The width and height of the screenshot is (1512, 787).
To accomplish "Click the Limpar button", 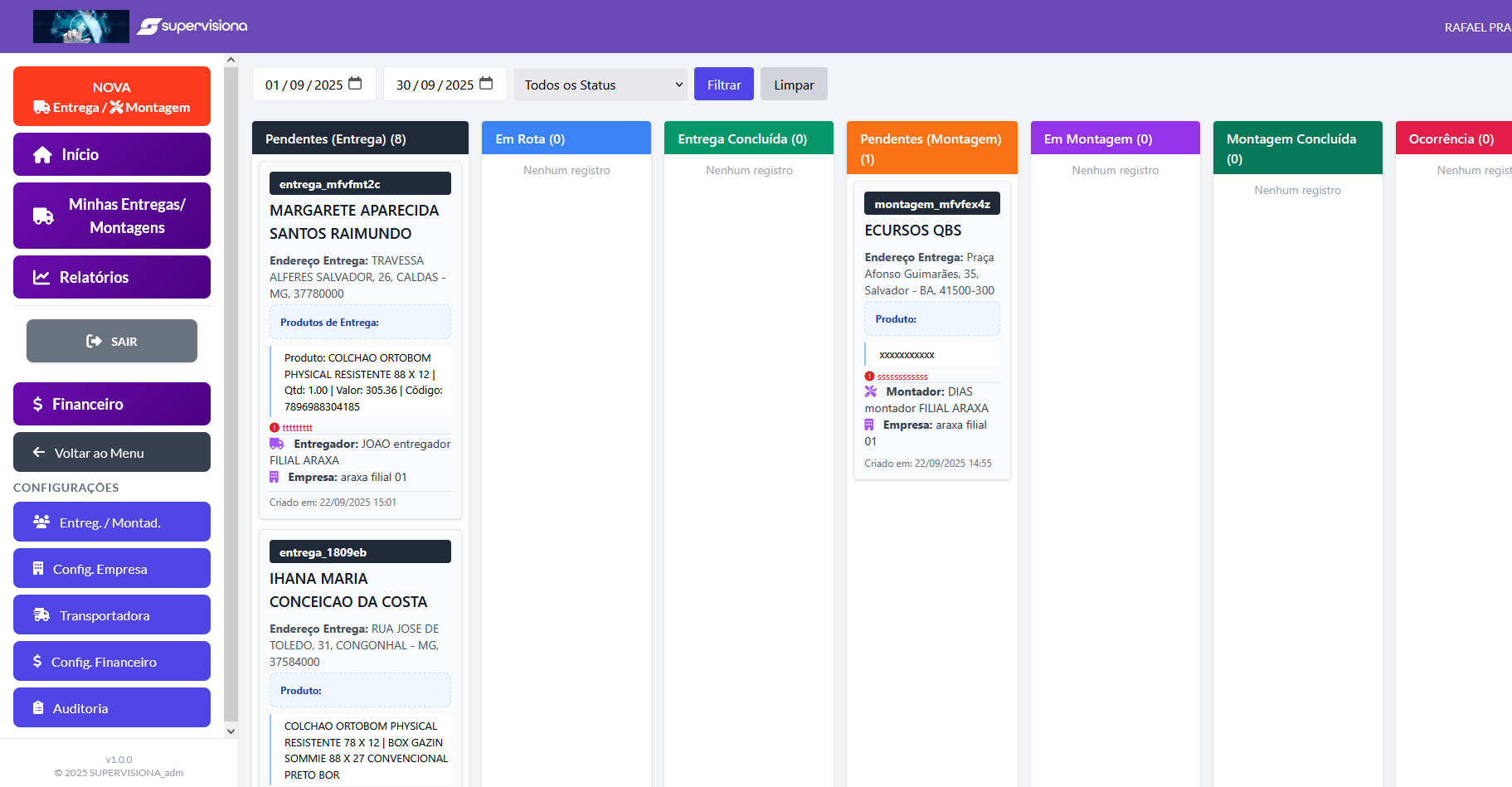I will (x=793, y=84).
